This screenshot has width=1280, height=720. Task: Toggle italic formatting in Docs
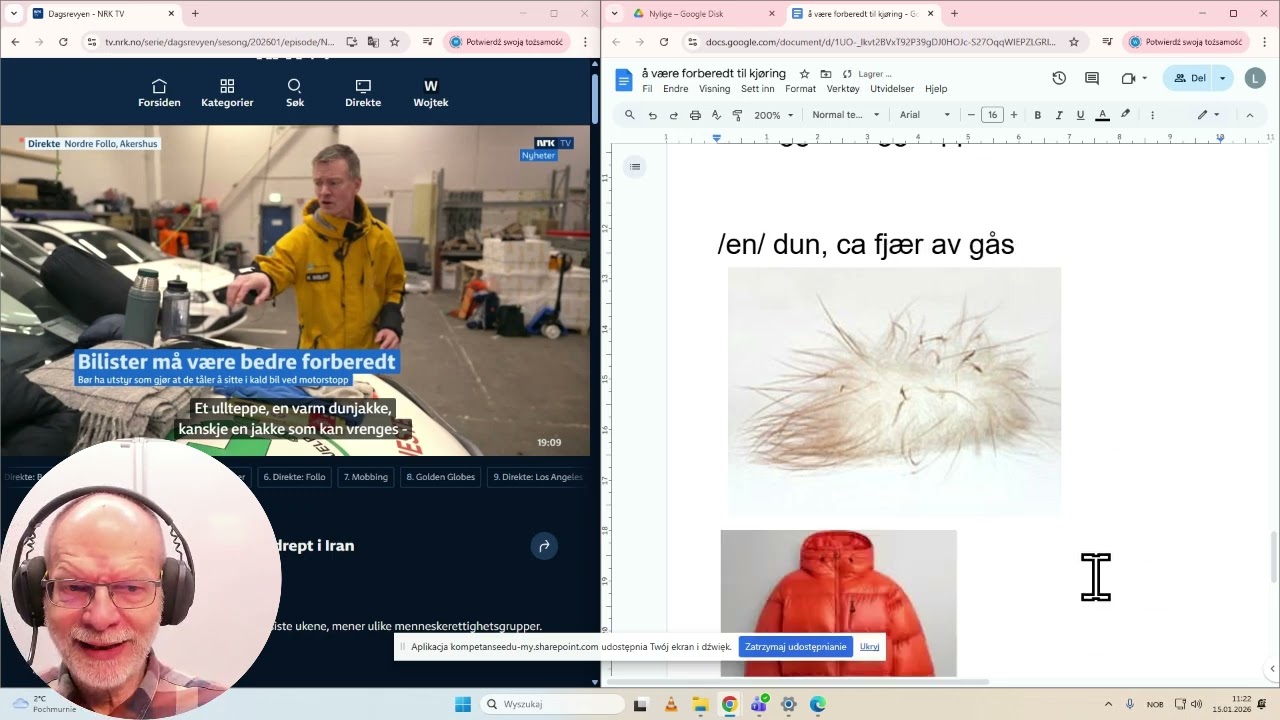point(1059,115)
